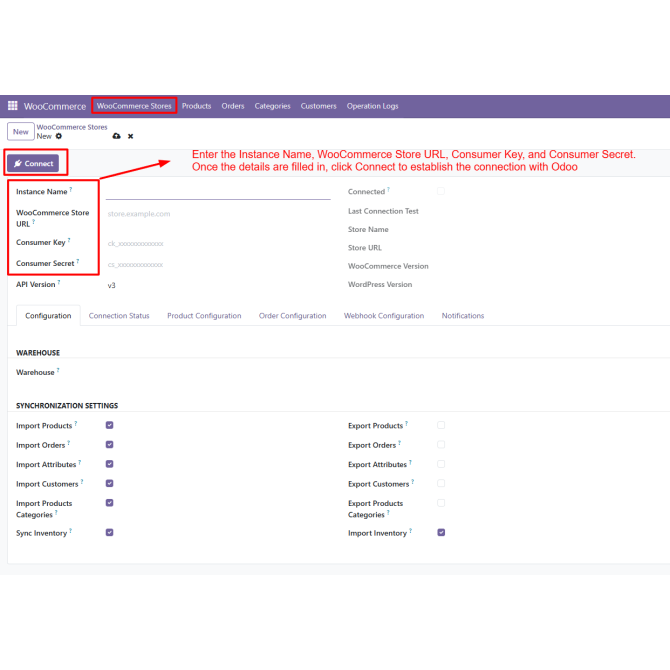This screenshot has width=670, height=670.
Task: Switch to the Notifications tab
Action: [x=463, y=316]
